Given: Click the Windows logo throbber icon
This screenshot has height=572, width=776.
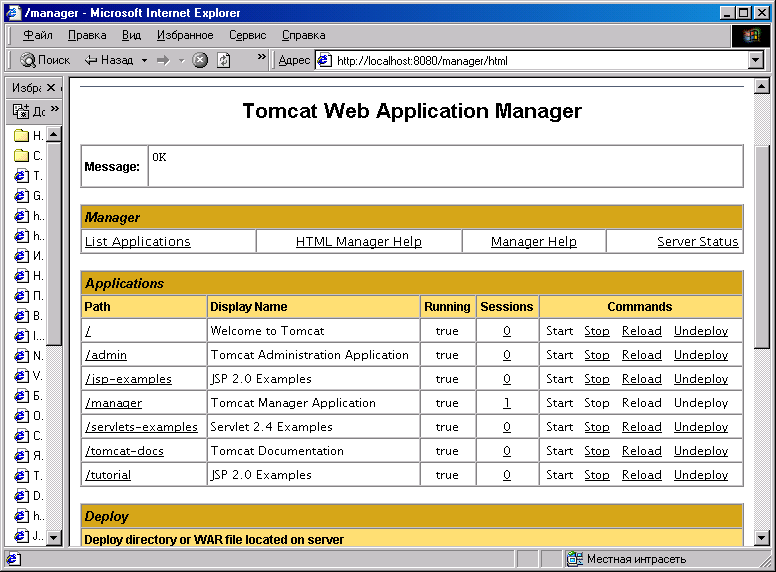Looking at the screenshot, I should click(x=751, y=36).
